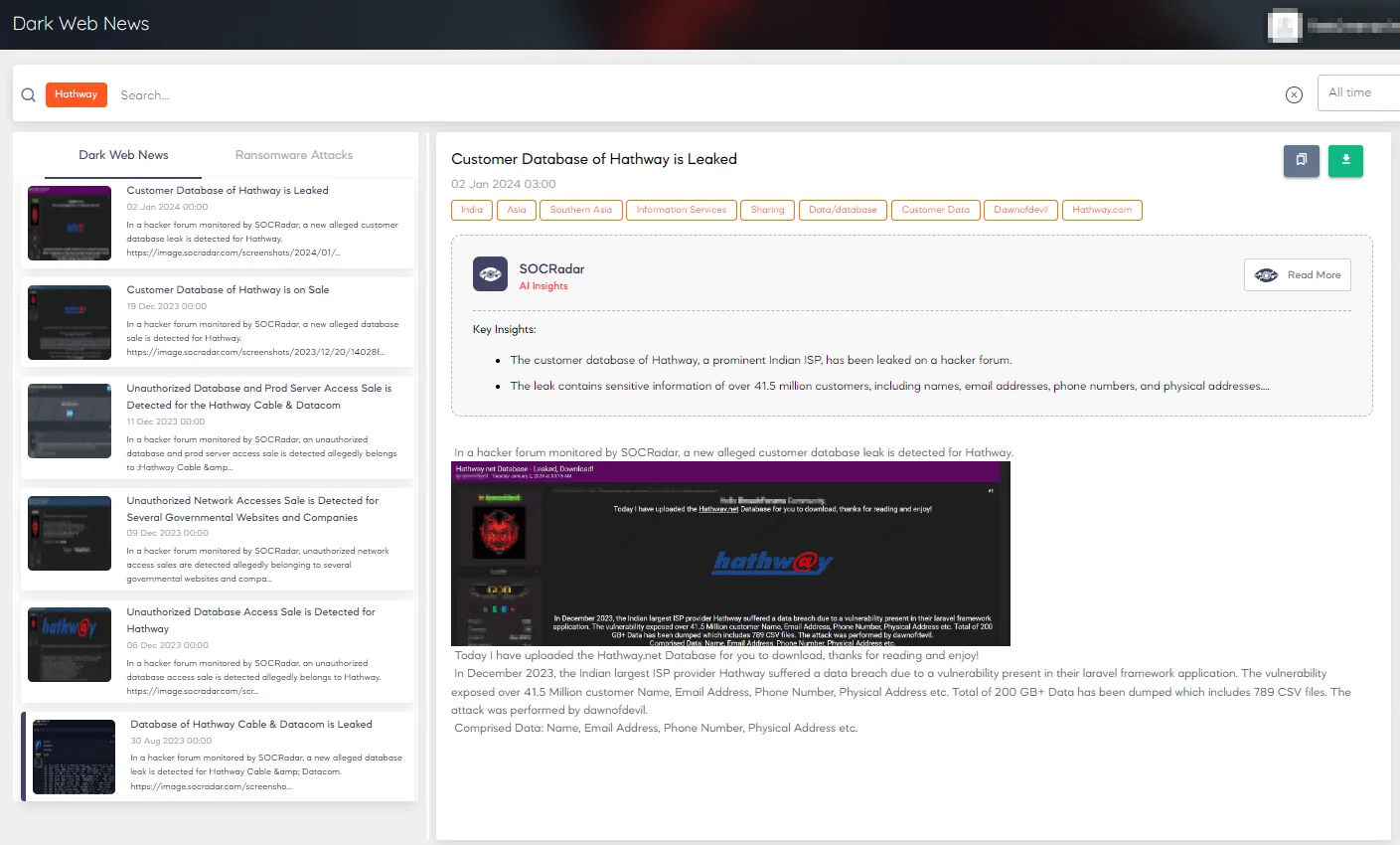This screenshot has width=1400, height=845.
Task: Click the '30 Aug 2023 00:00' date in list
Action: (171, 741)
